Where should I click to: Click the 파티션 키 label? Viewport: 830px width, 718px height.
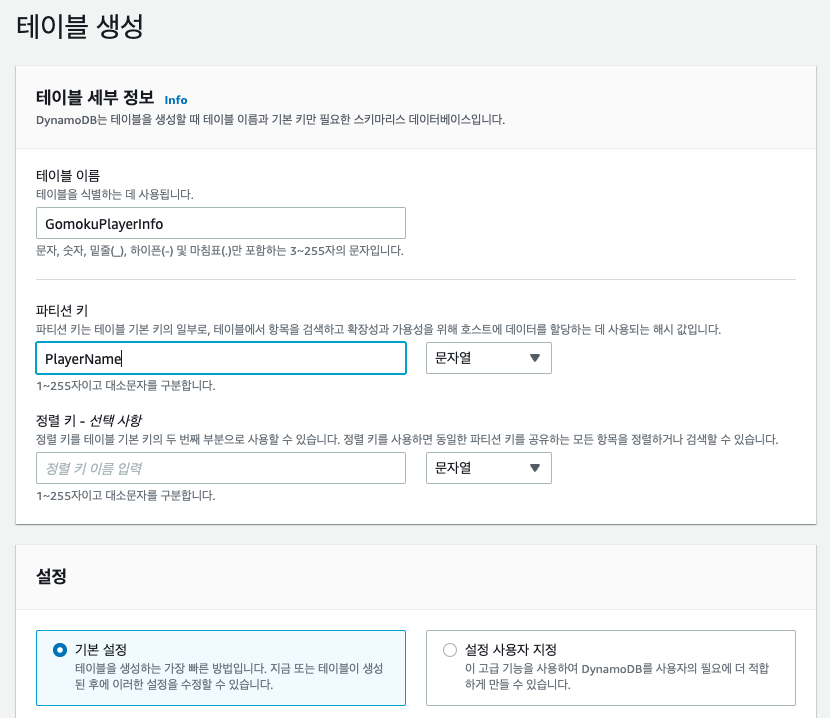coord(62,310)
